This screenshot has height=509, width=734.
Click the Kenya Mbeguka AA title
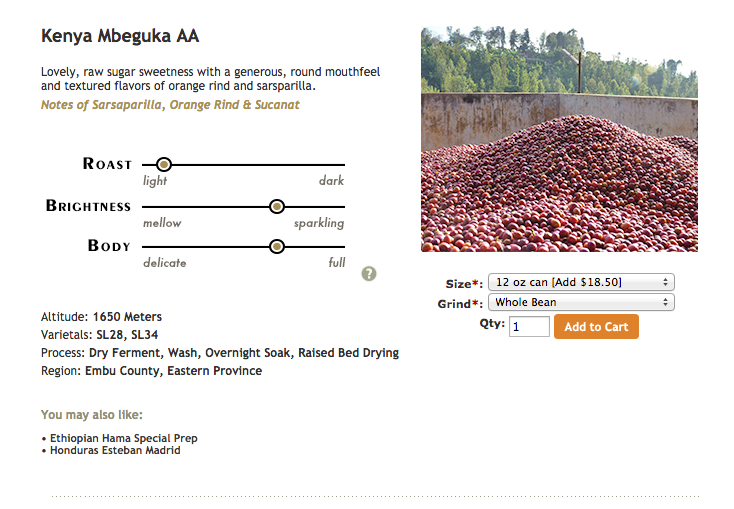(x=120, y=36)
